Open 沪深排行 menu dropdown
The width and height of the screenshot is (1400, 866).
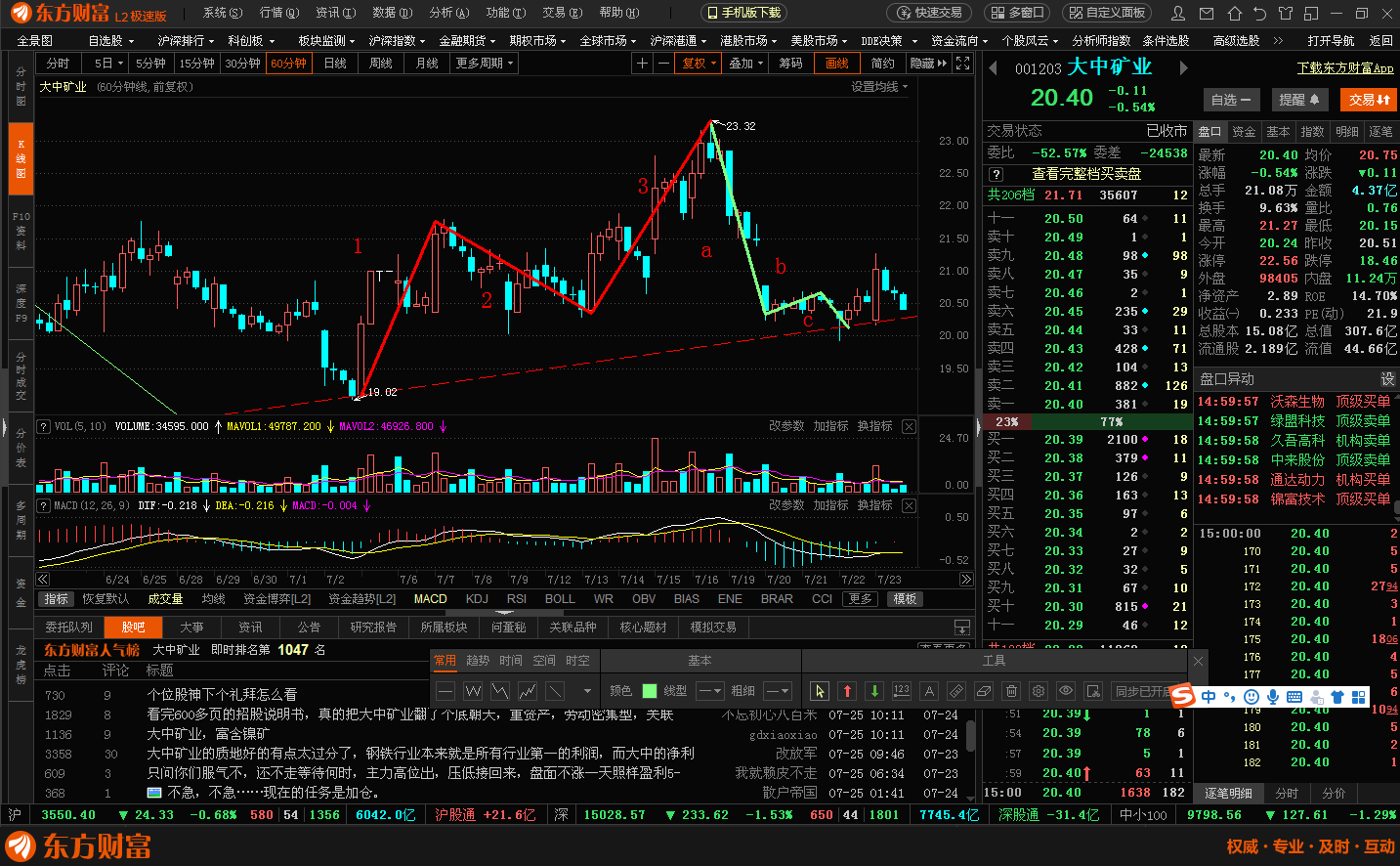click(x=187, y=40)
